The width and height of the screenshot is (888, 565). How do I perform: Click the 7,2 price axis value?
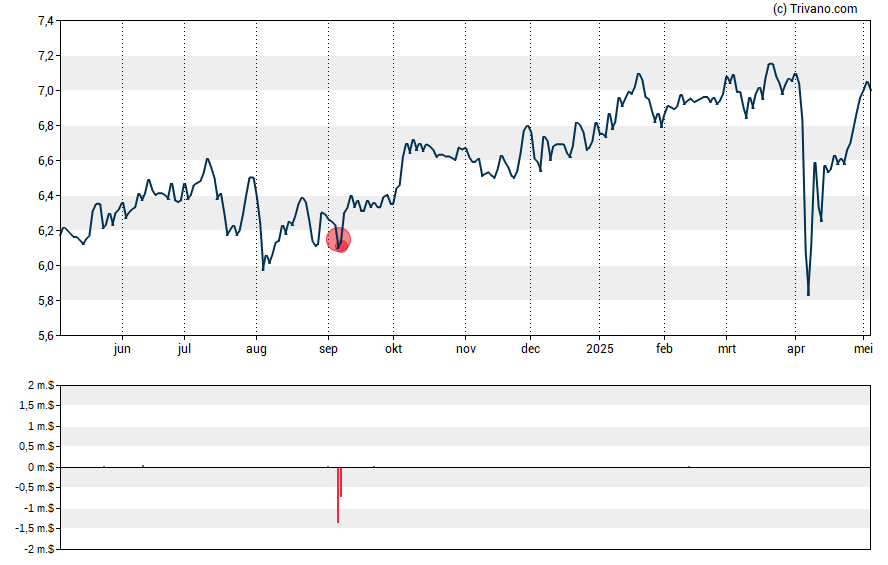pos(46,56)
